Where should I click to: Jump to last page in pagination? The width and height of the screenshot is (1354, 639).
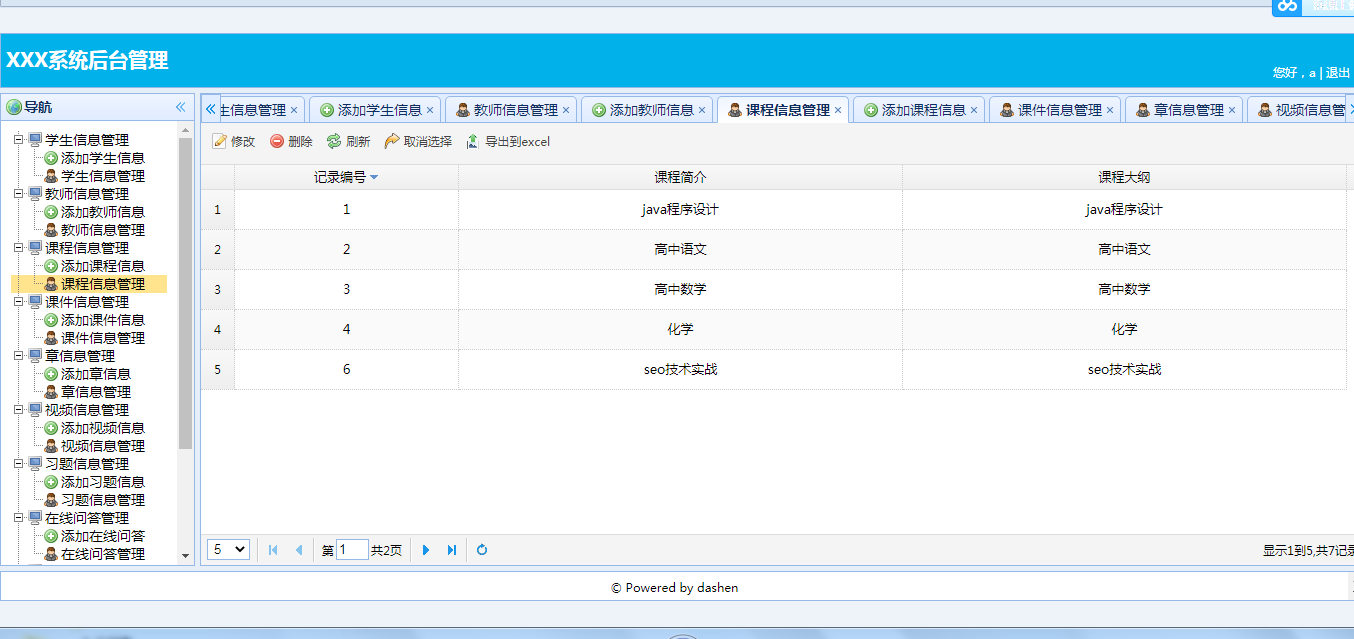pyautogui.click(x=452, y=550)
